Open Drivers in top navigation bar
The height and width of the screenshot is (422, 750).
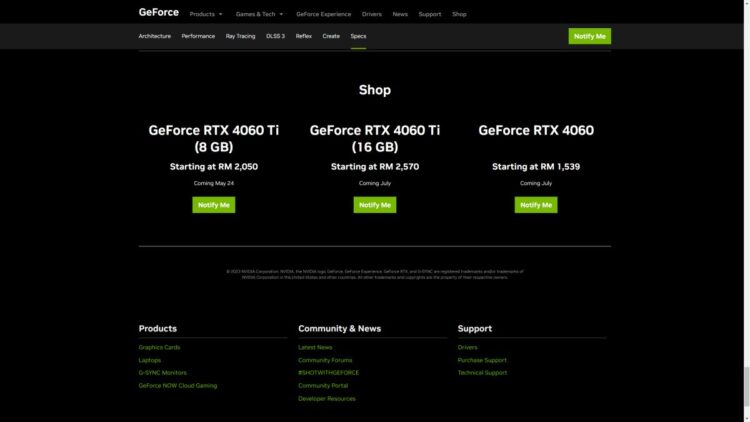372,14
